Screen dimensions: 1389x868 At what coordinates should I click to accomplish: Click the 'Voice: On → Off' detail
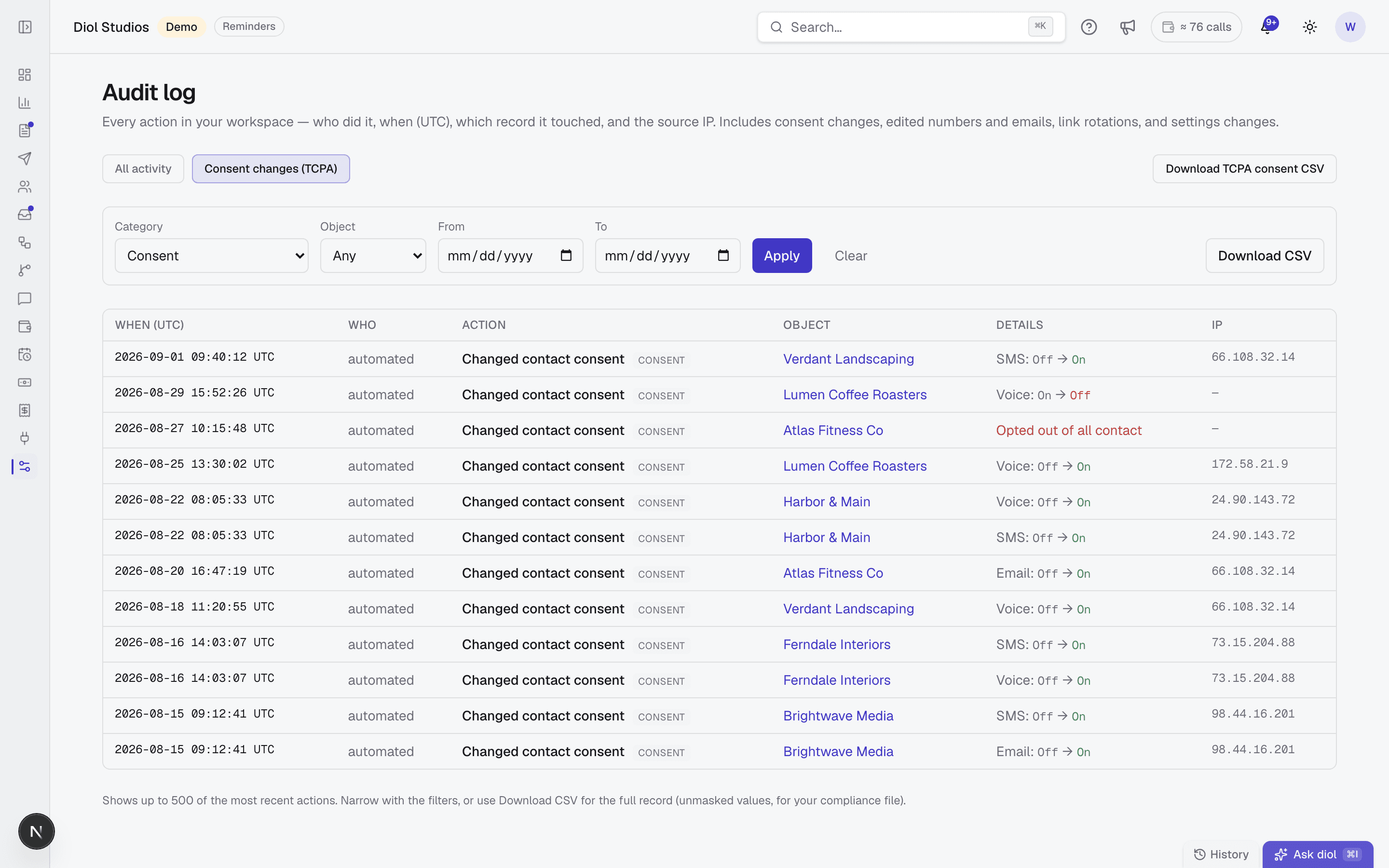1043,395
